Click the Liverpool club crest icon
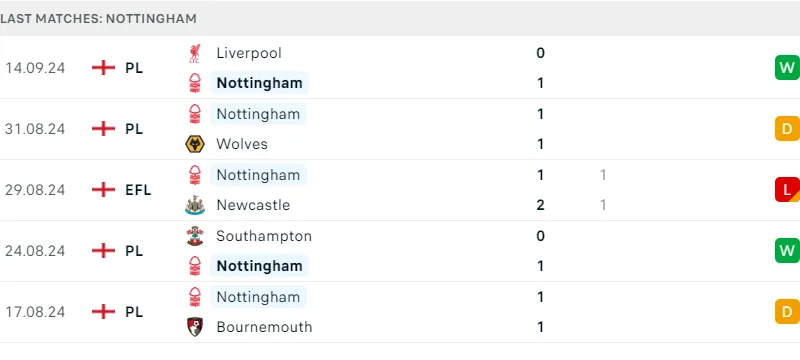 pos(194,53)
